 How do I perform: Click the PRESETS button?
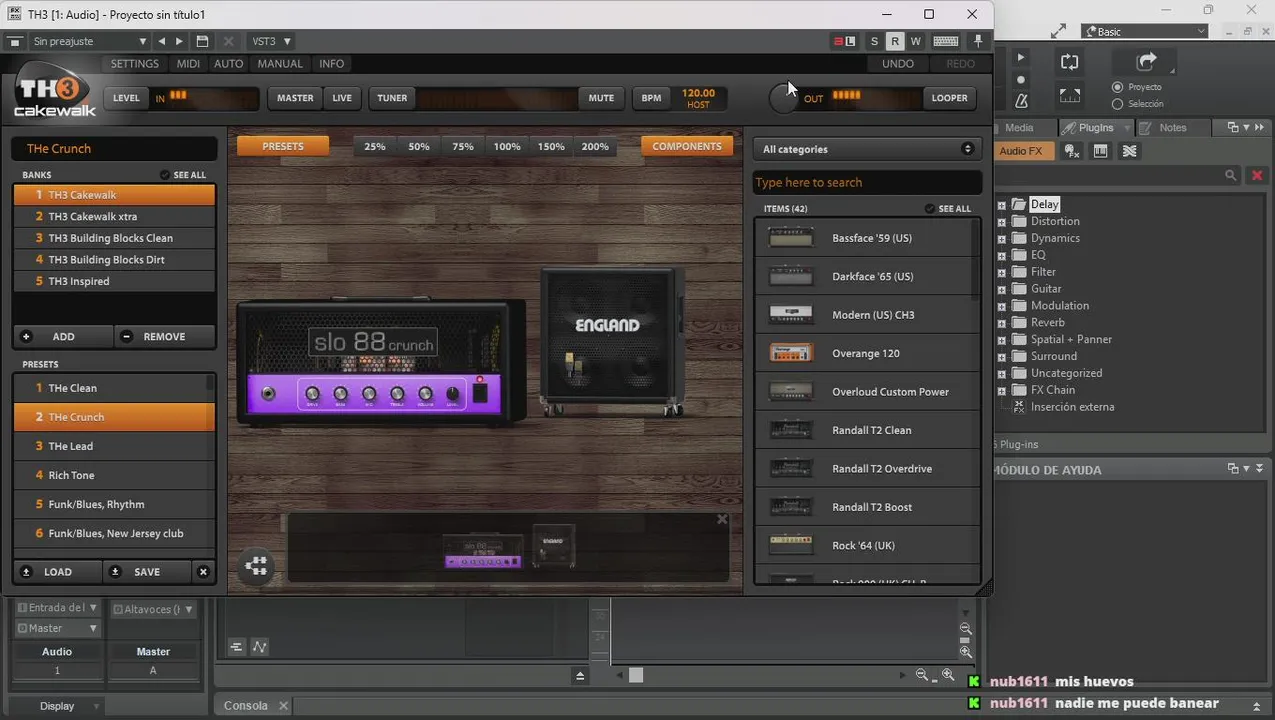click(283, 146)
